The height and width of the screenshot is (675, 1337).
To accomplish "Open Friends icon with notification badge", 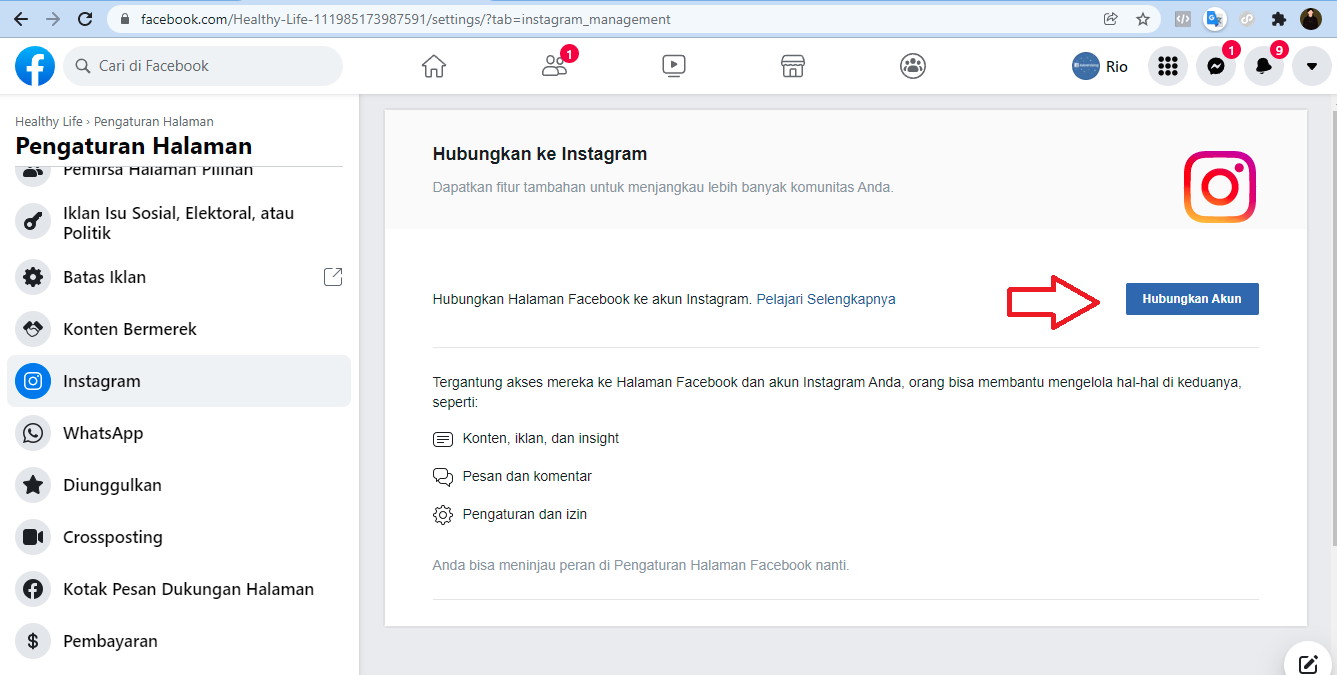I will [x=554, y=66].
